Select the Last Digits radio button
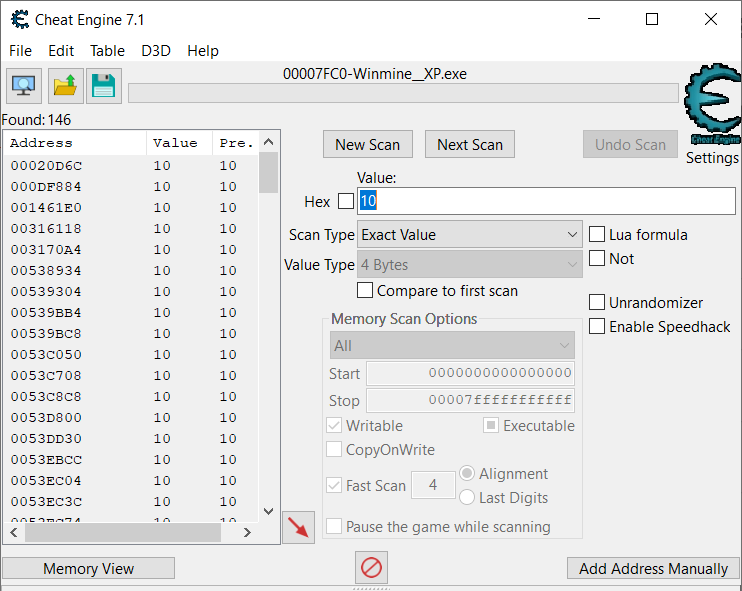The height and width of the screenshot is (591, 742). point(467,497)
